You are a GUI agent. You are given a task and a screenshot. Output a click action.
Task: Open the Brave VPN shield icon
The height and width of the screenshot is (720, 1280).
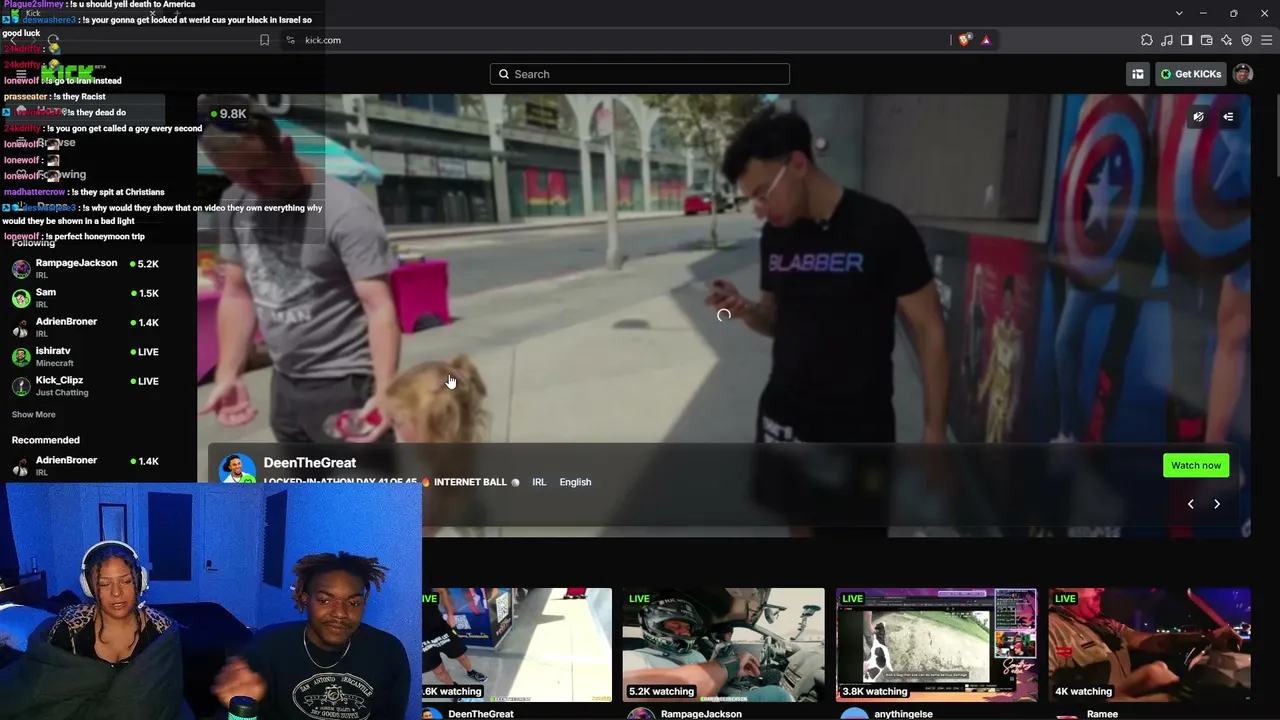(1247, 40)
